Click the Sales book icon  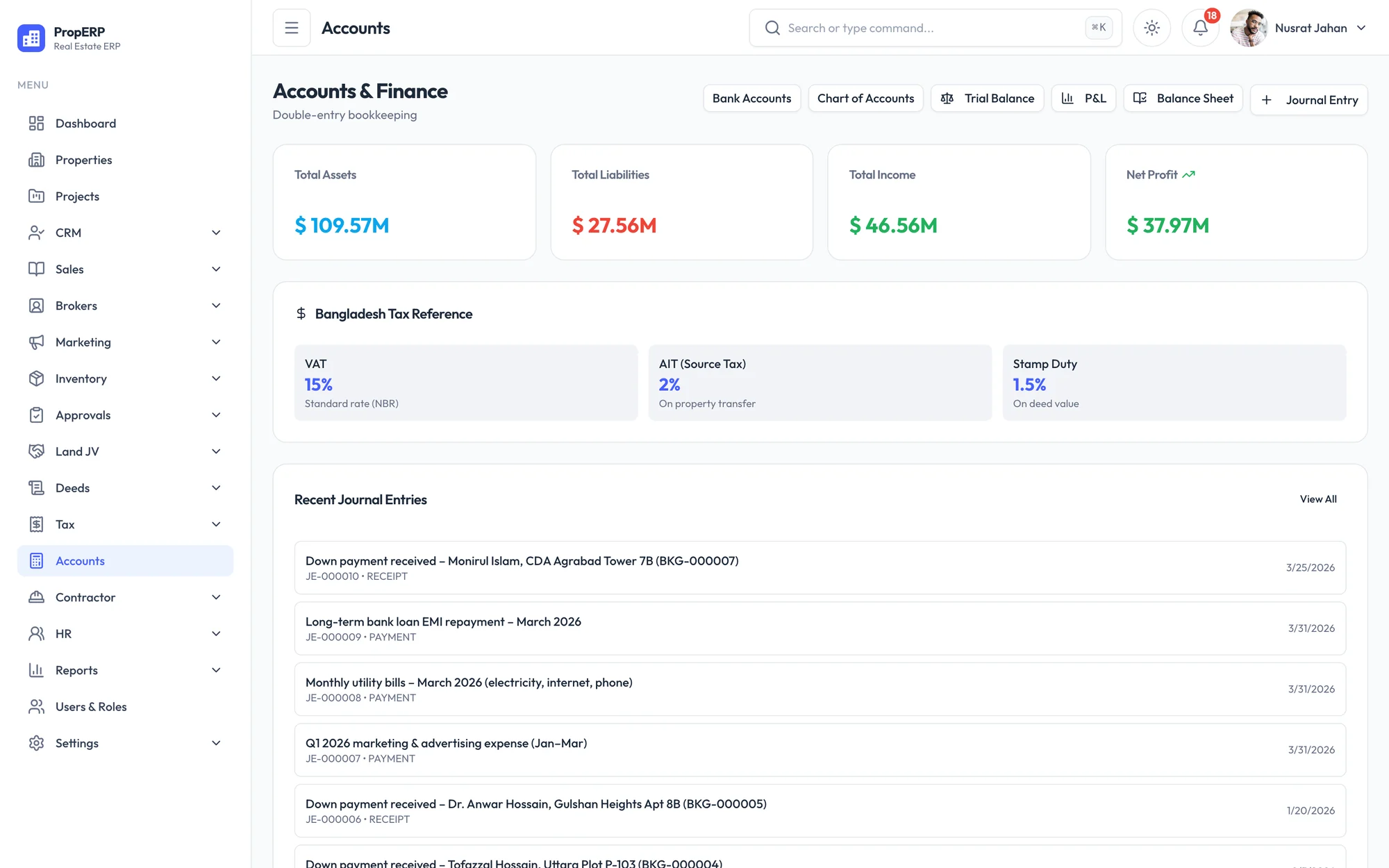pyautogui.click(x=36, y=269)
